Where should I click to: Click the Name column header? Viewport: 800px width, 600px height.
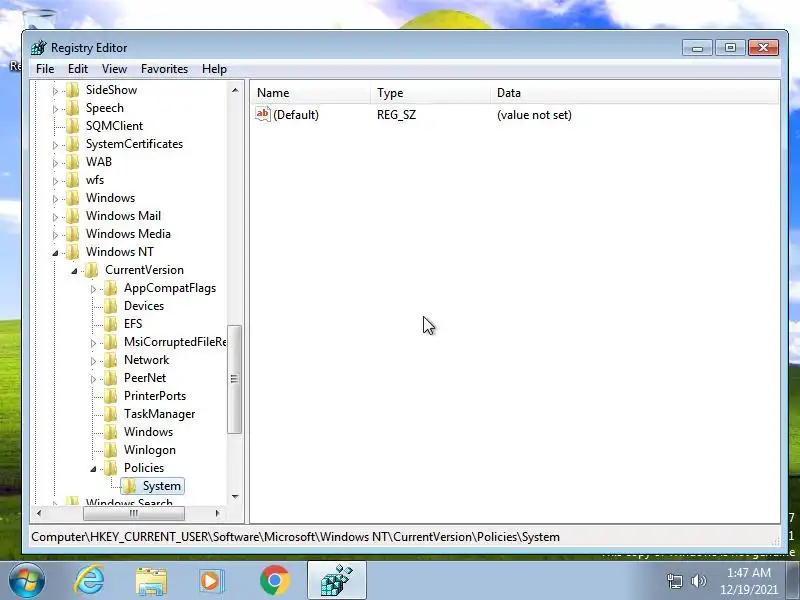[312, 93]
